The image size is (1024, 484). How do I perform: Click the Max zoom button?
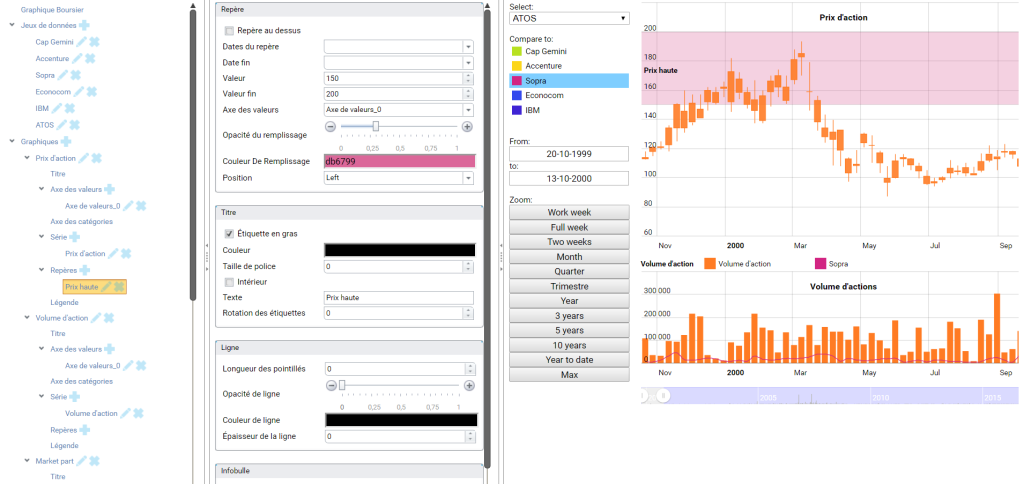click(569, 375)
